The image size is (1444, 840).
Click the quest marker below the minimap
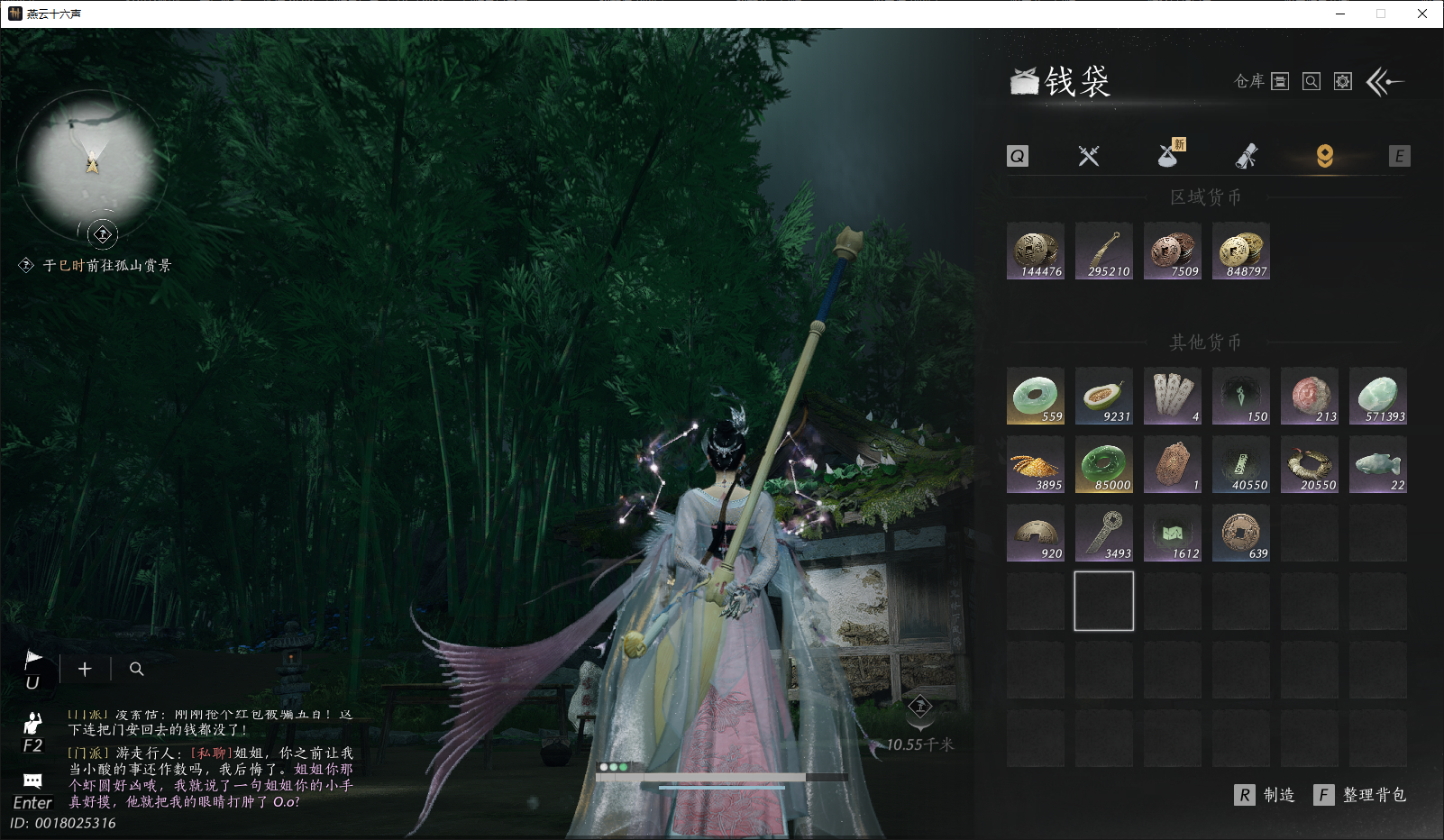pyautogui.click(x=103, y=234)
